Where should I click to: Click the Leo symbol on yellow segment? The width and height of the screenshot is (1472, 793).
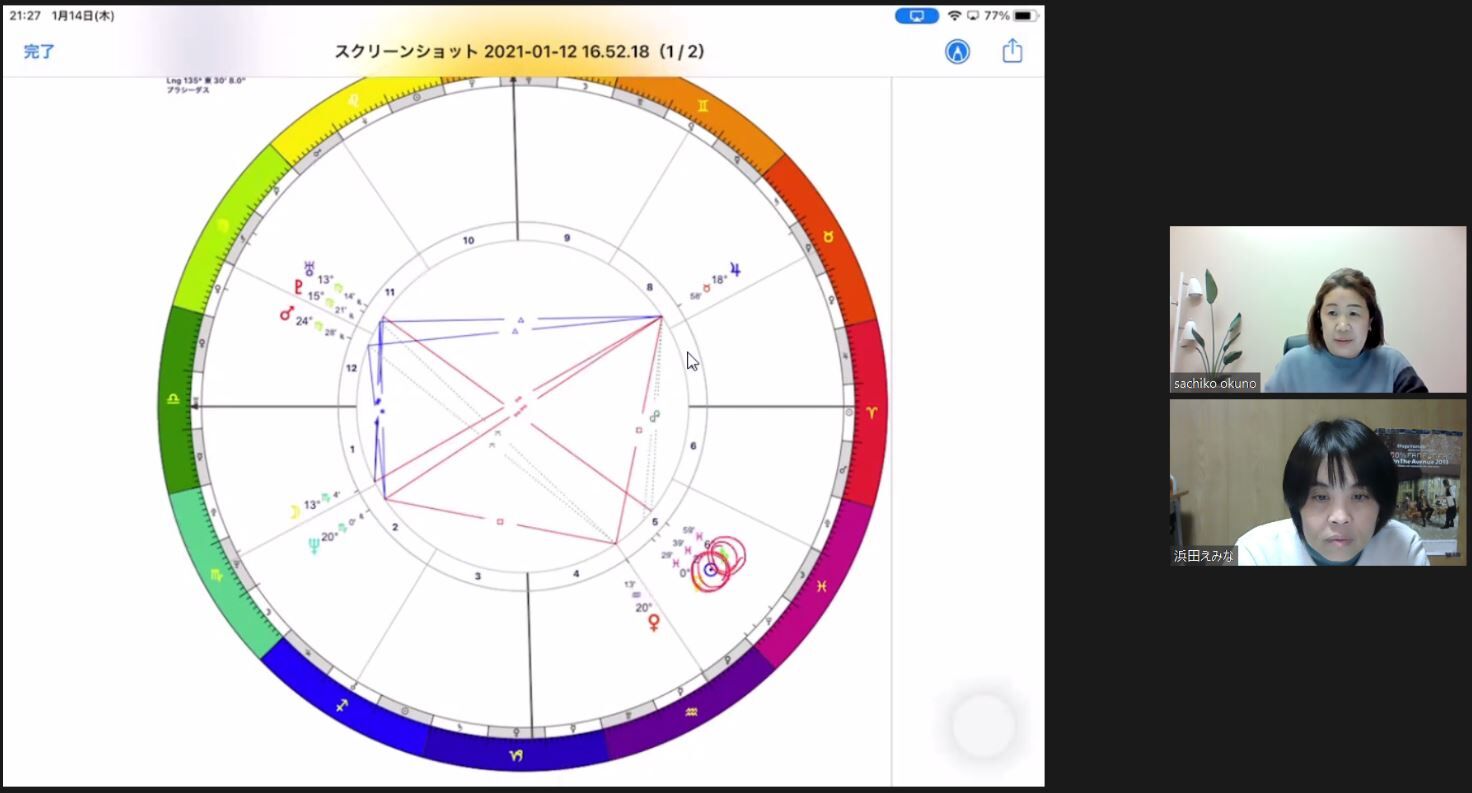352,102
